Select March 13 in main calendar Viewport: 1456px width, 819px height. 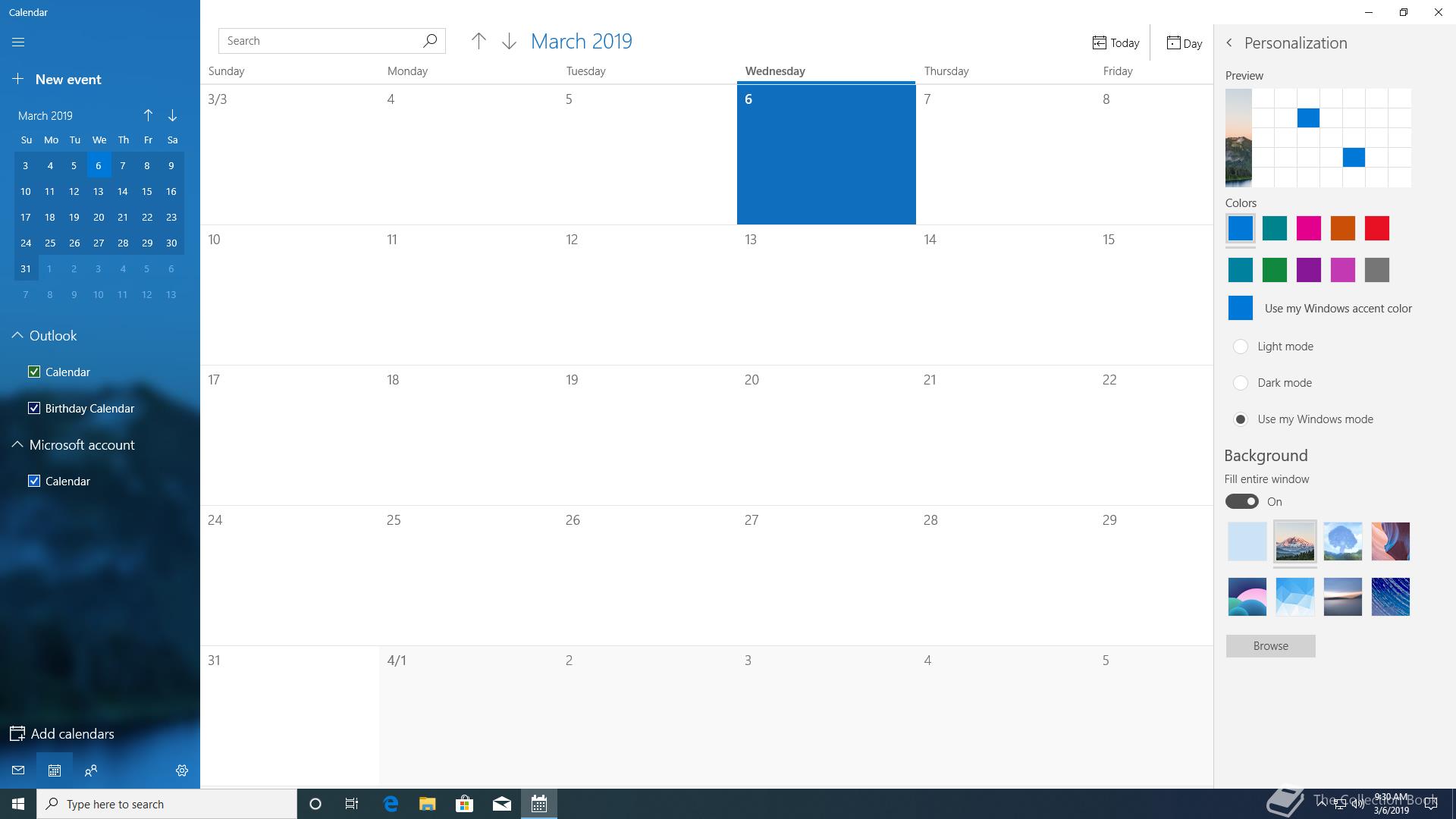[x=826, y=295]
